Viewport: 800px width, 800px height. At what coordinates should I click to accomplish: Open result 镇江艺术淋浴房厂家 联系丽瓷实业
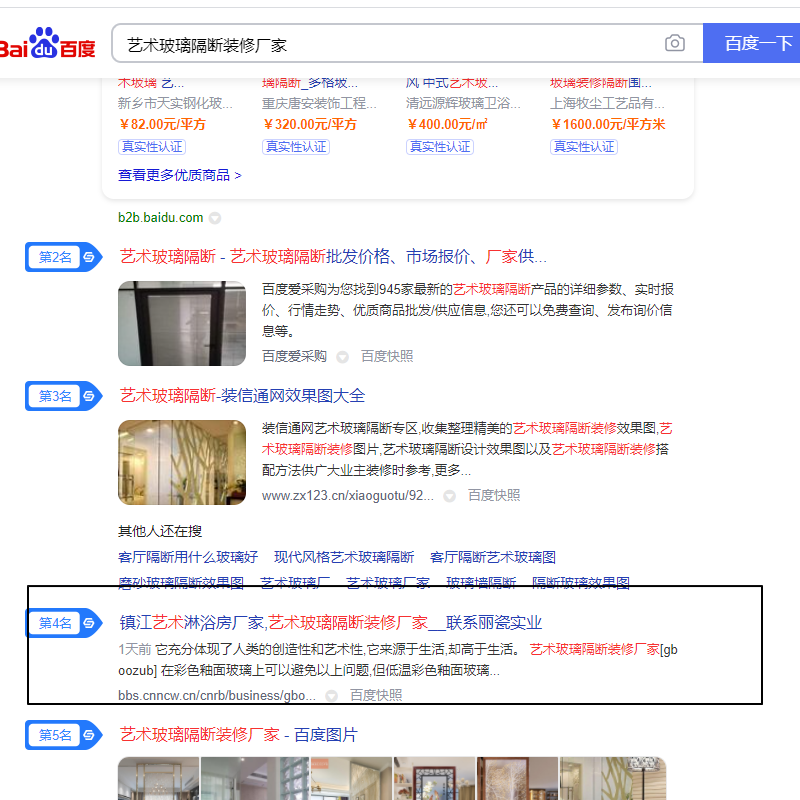[331, 622]
